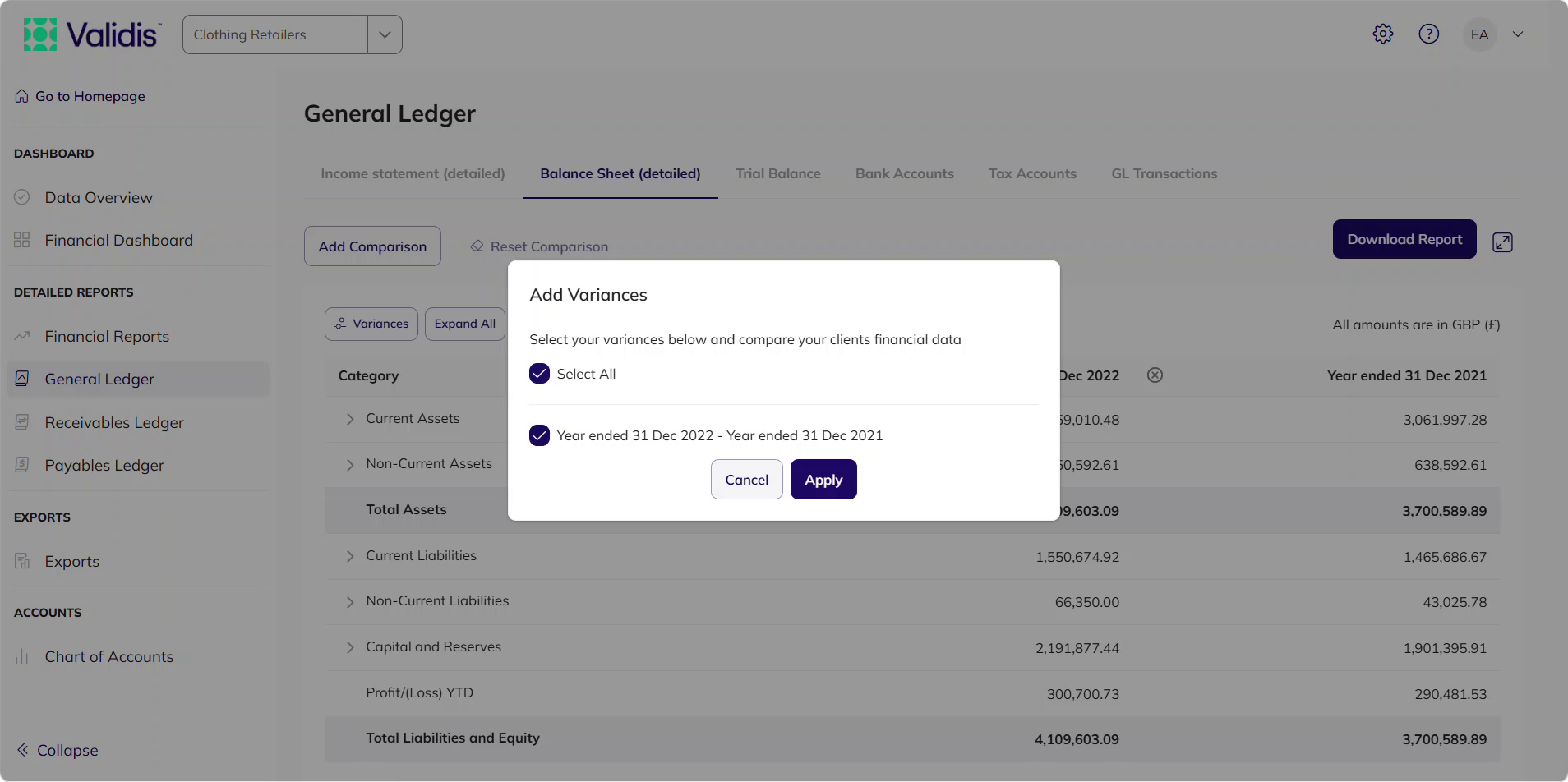This screenshot has height=782, width=1568.
Task: Switch to Trial Balance tab
Action: tap(778, 173)
